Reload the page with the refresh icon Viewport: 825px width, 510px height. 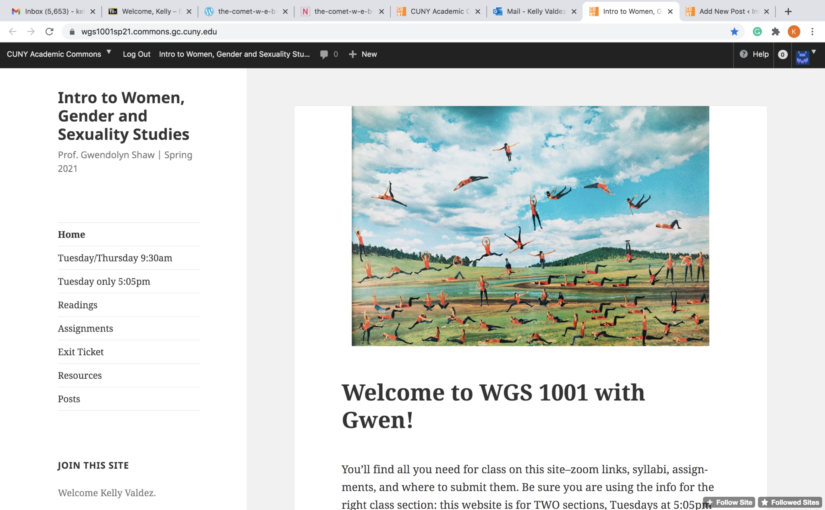(x=49, y=32)
